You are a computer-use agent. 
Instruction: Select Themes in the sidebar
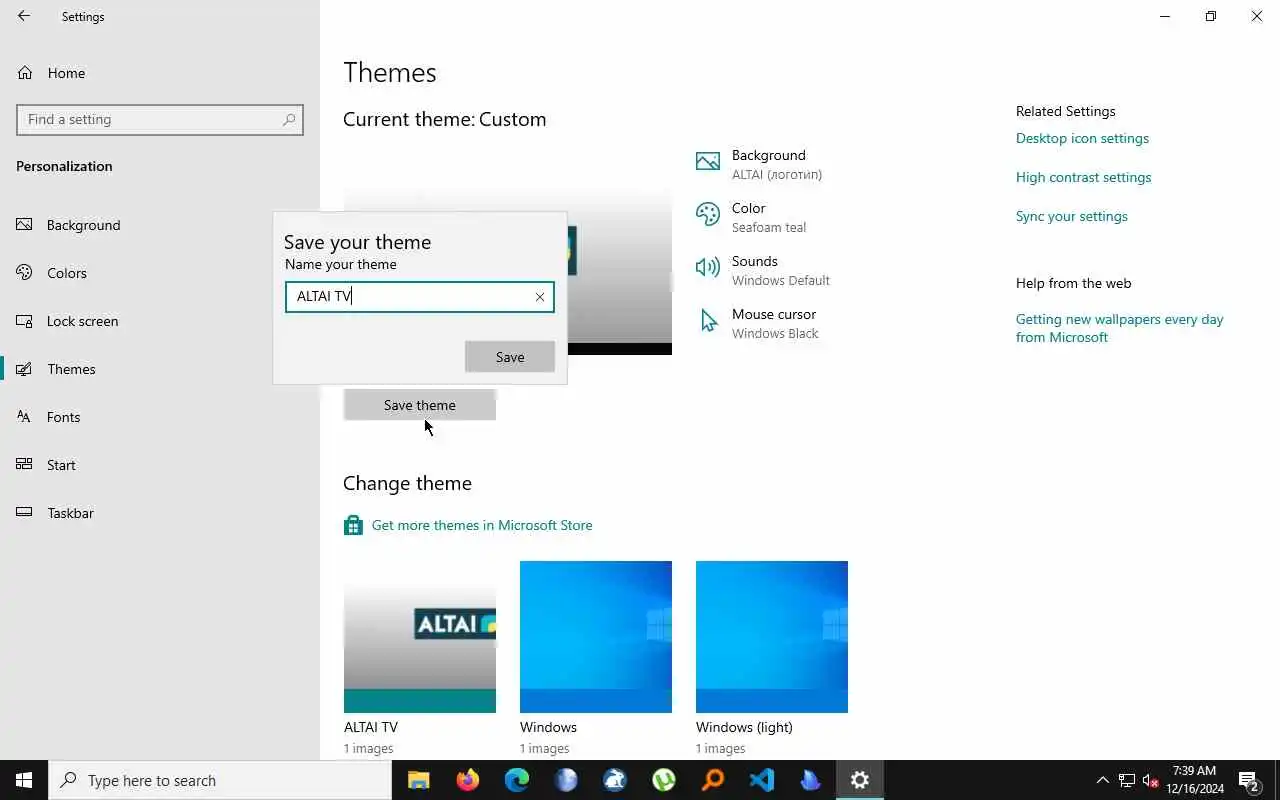coord(160,369)
